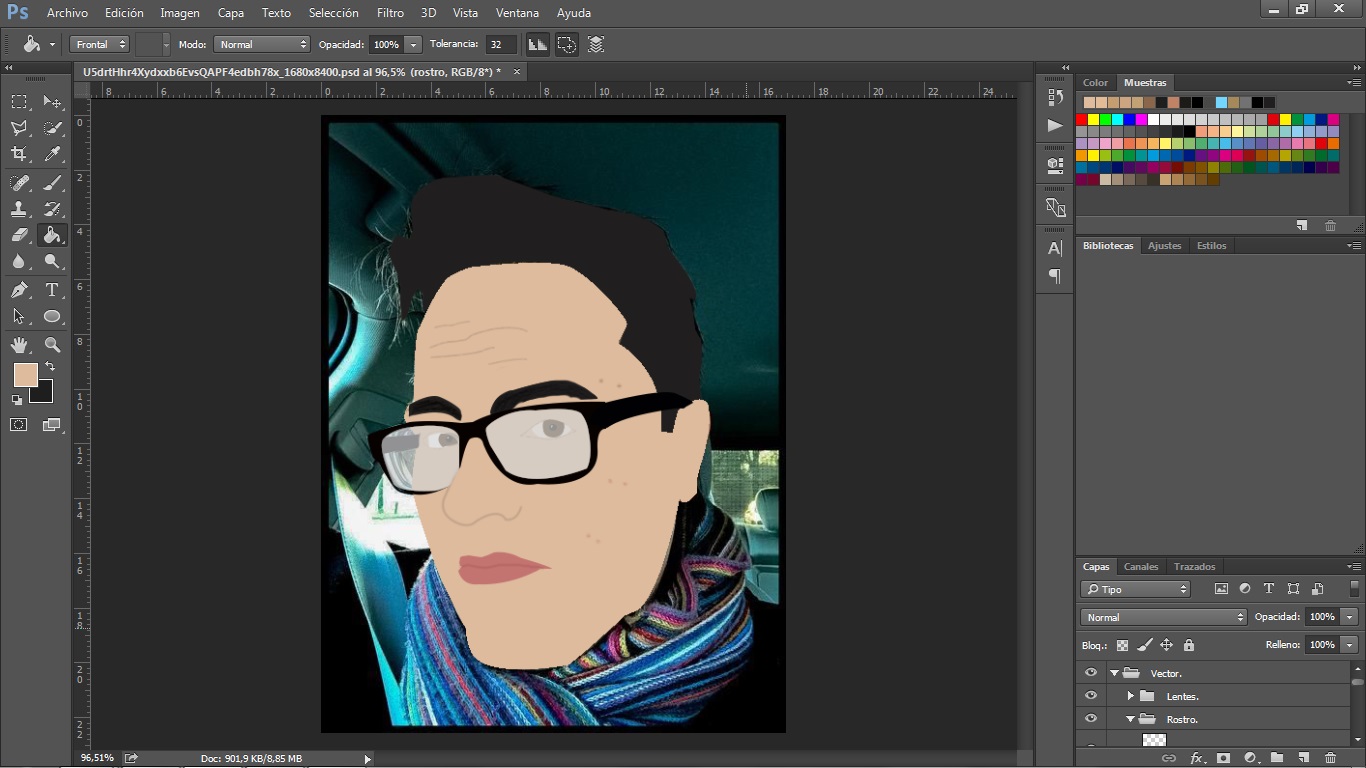Open the Frontal fill source dropdown
This screenshot has width=1366, height=768.
99,44
